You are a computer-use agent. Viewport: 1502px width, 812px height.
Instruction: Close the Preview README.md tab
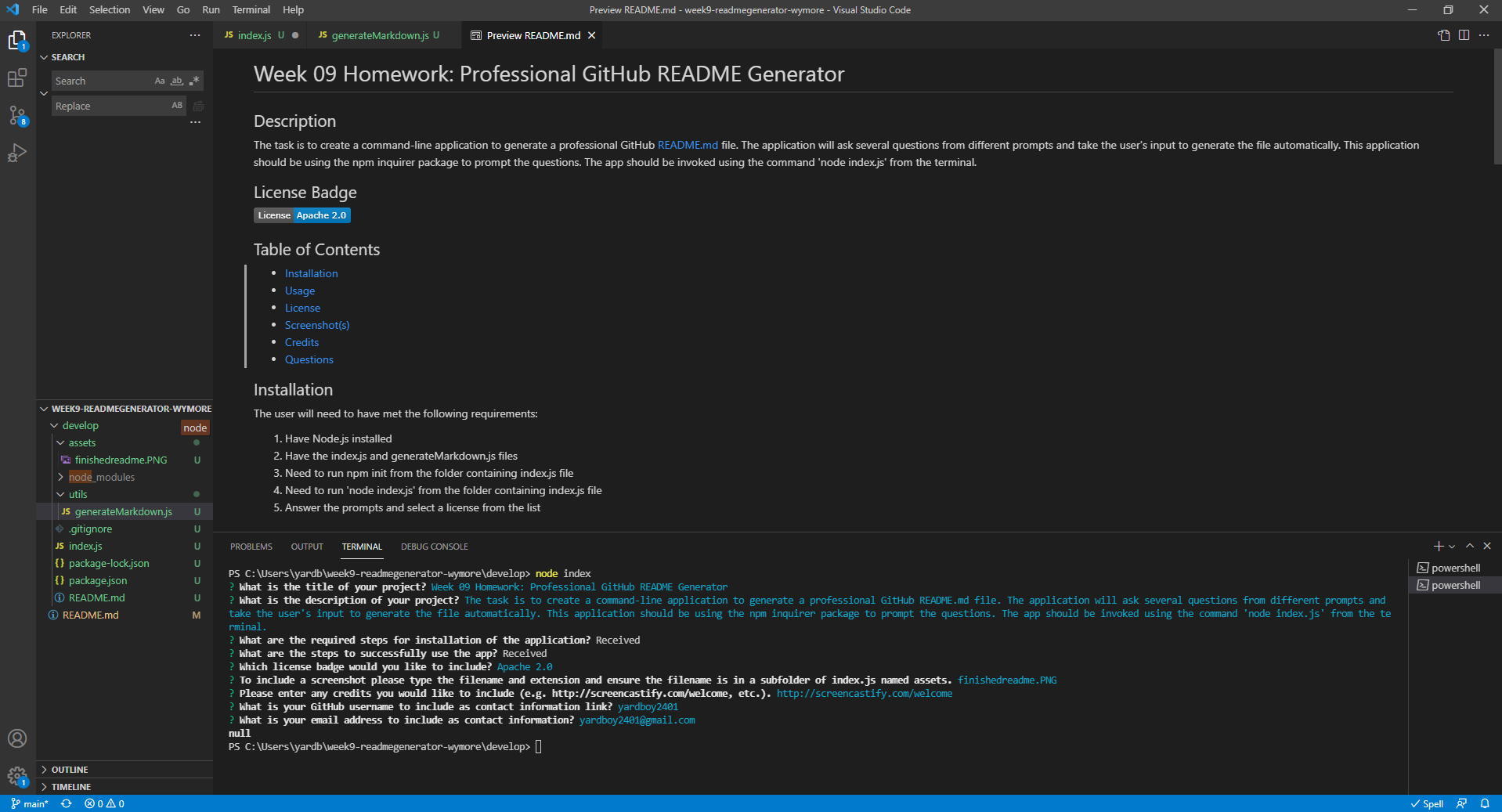click(x=592, y=35)
